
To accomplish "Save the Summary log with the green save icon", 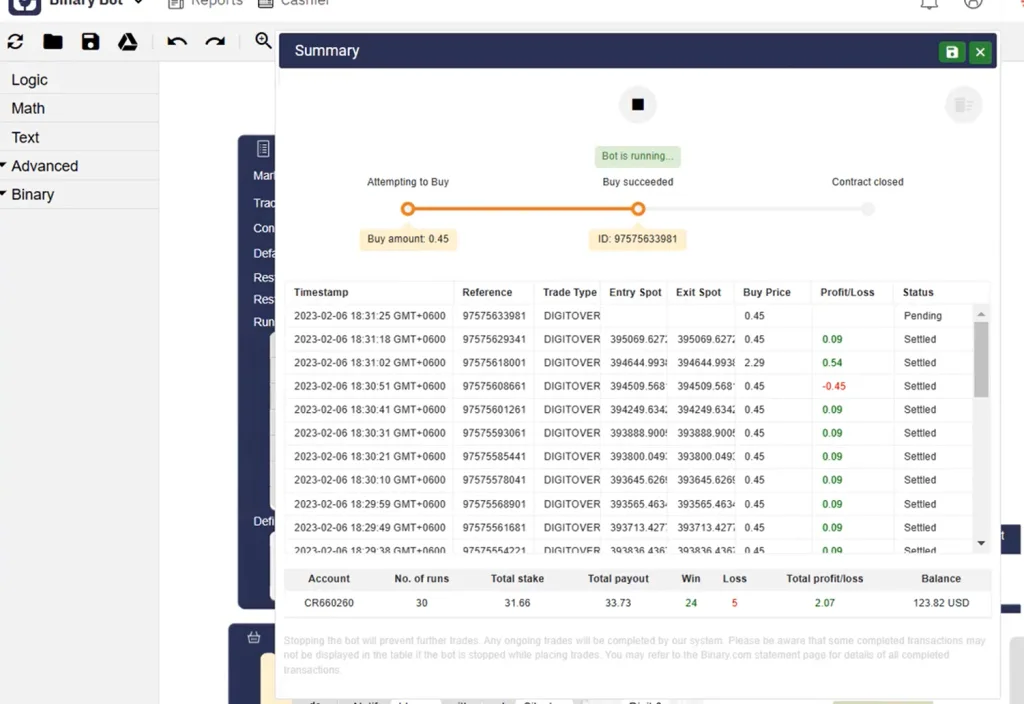I will click(x=951, y=51).
